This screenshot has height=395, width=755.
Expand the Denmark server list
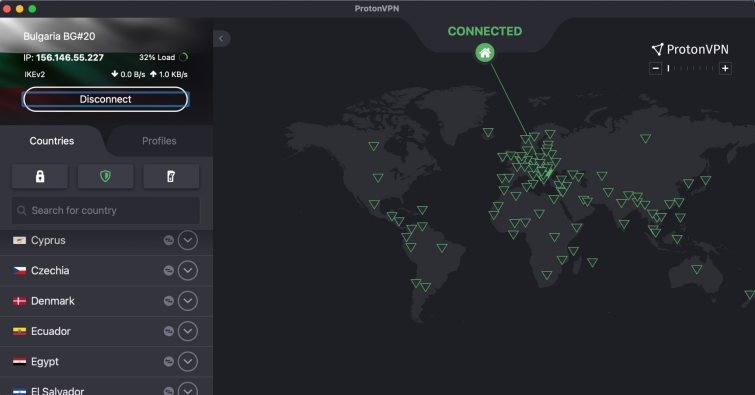pos(188,301)
